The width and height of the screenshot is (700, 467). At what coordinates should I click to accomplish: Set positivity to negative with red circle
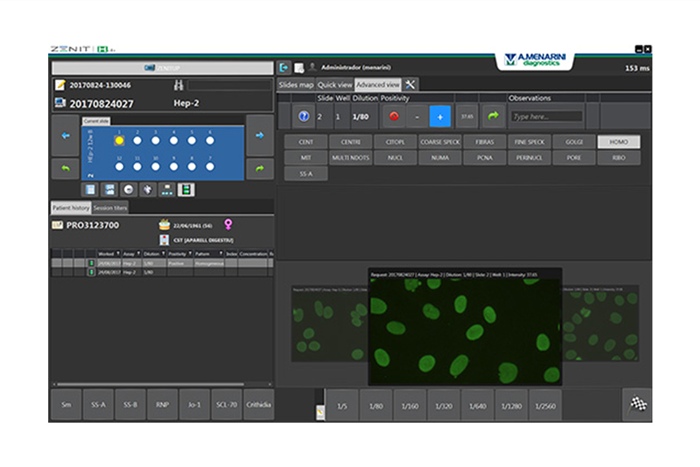point(393,116)
